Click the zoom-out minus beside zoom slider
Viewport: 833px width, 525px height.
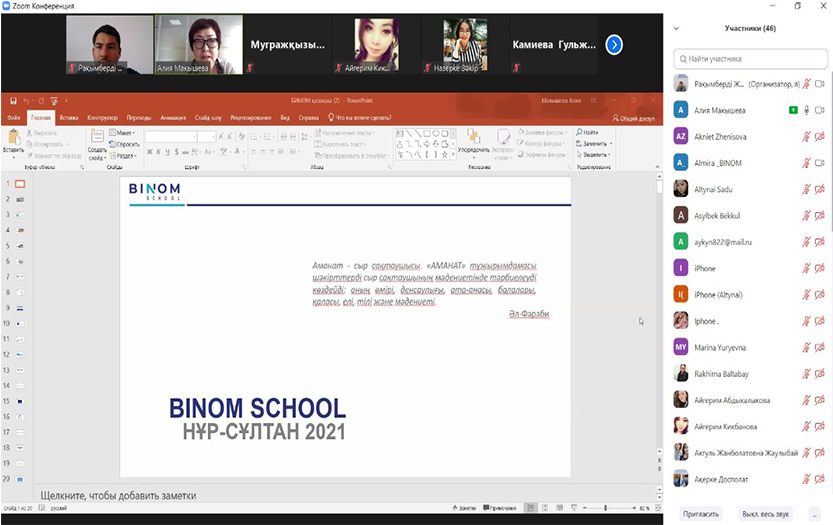pyautogui.click(x=585, y=508)
